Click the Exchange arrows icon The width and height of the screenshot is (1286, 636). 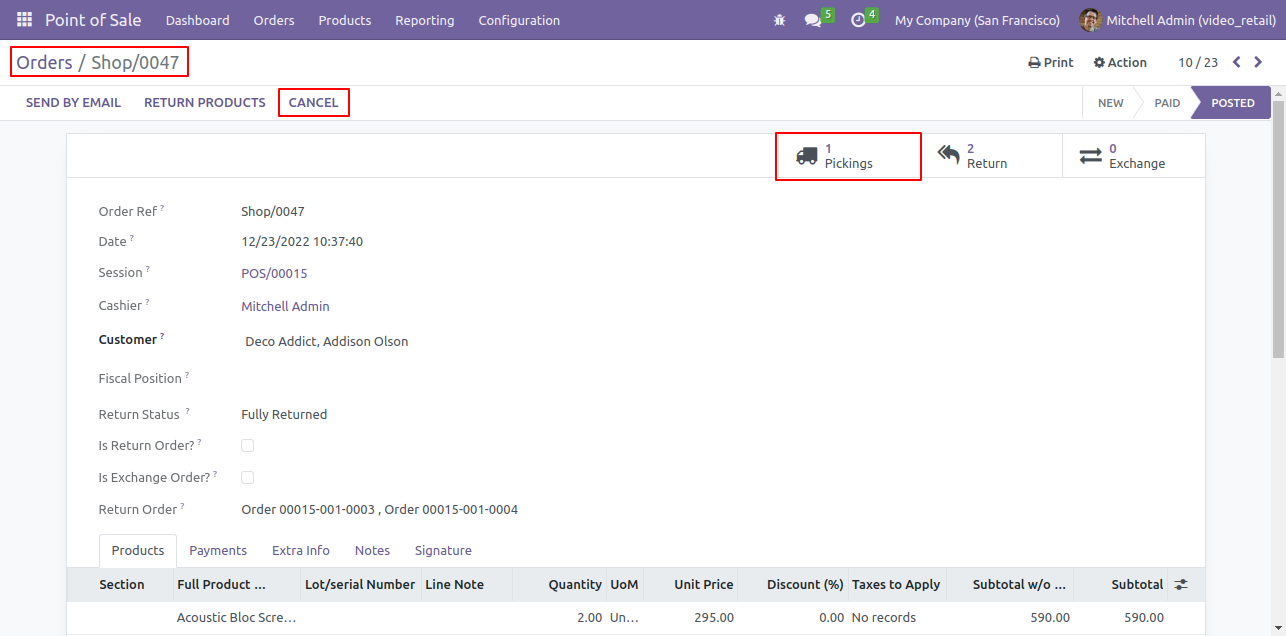1090,156
